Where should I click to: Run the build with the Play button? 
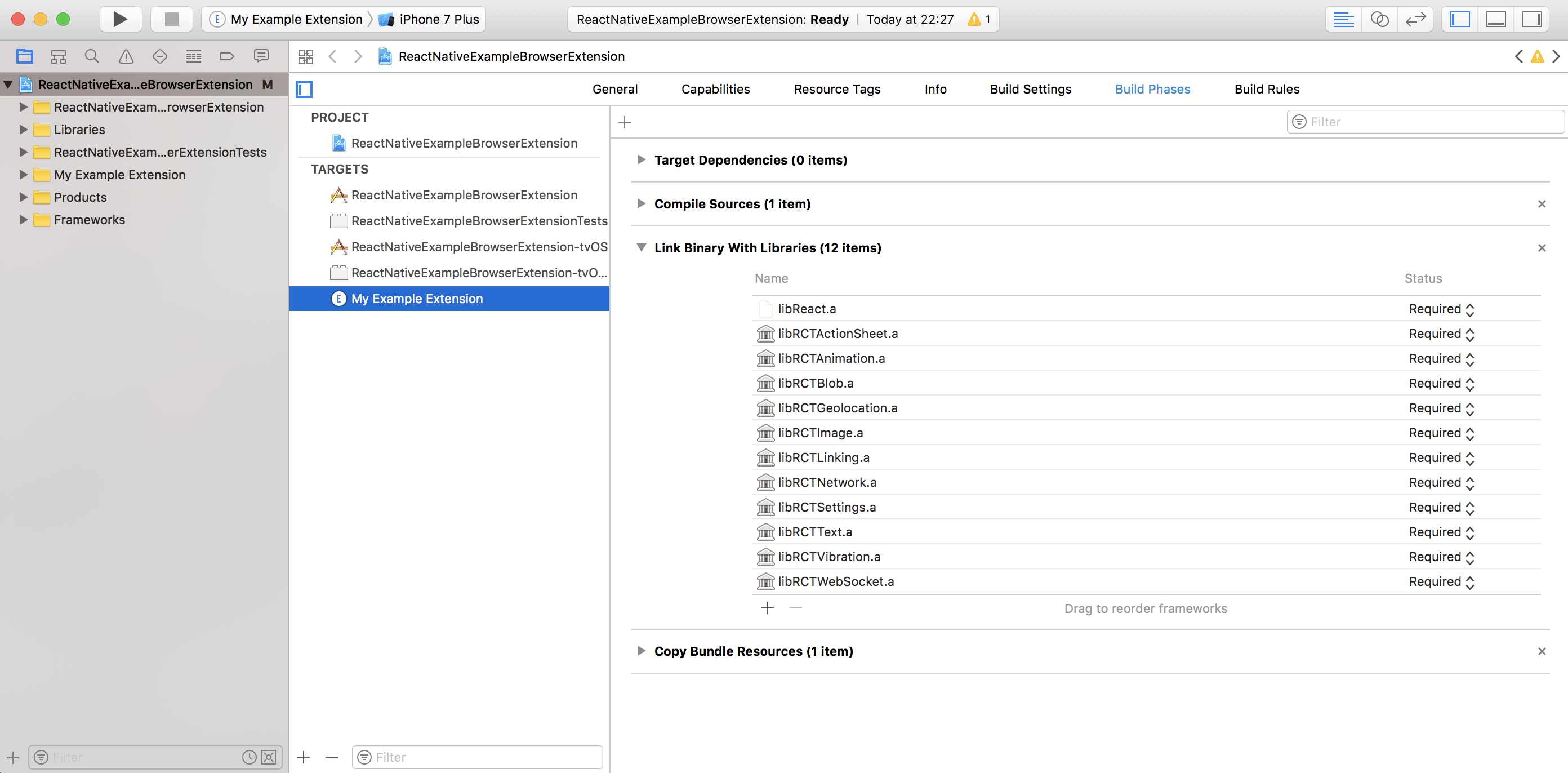click(121, 19)
